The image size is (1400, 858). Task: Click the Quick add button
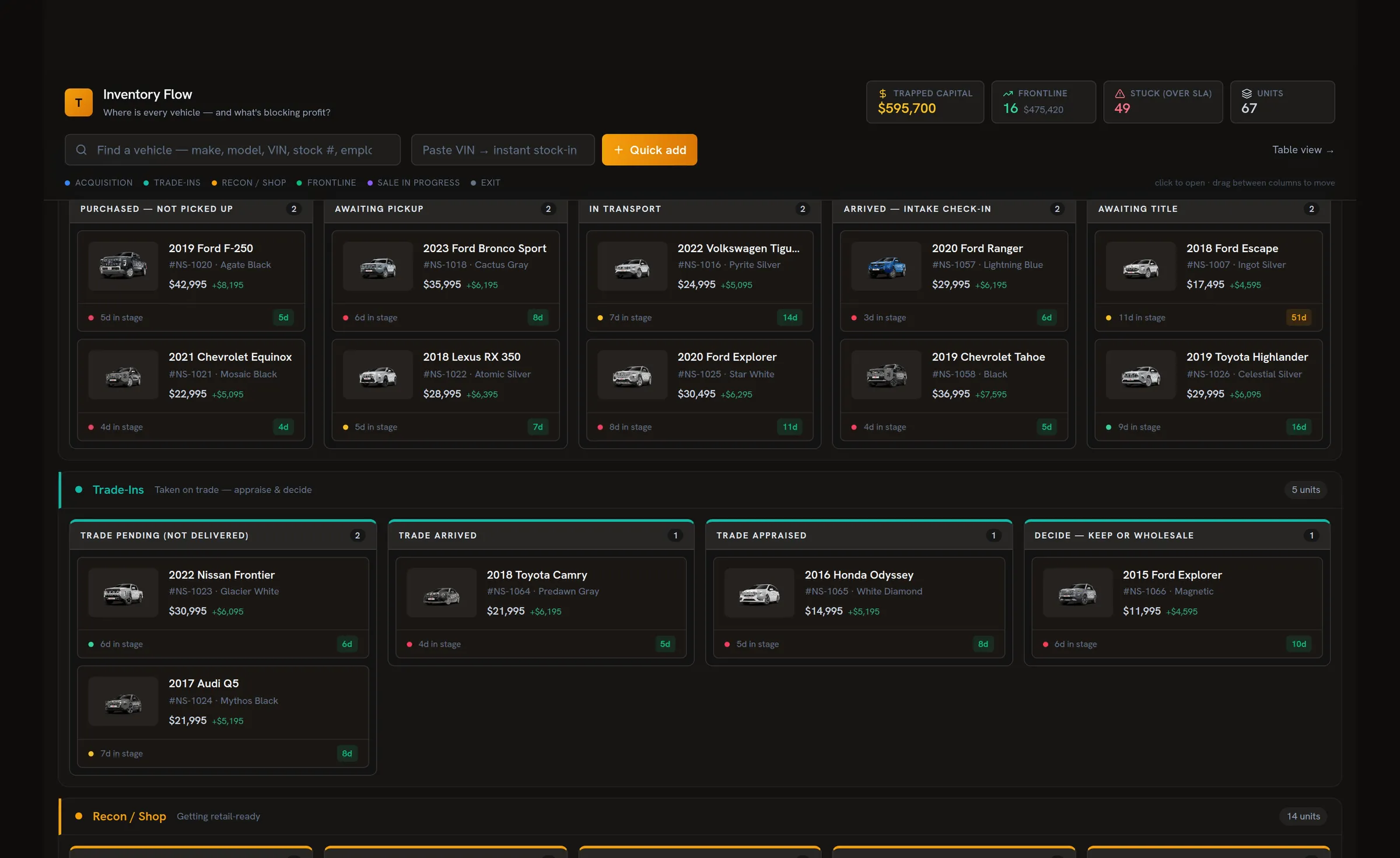pos(649,150)
